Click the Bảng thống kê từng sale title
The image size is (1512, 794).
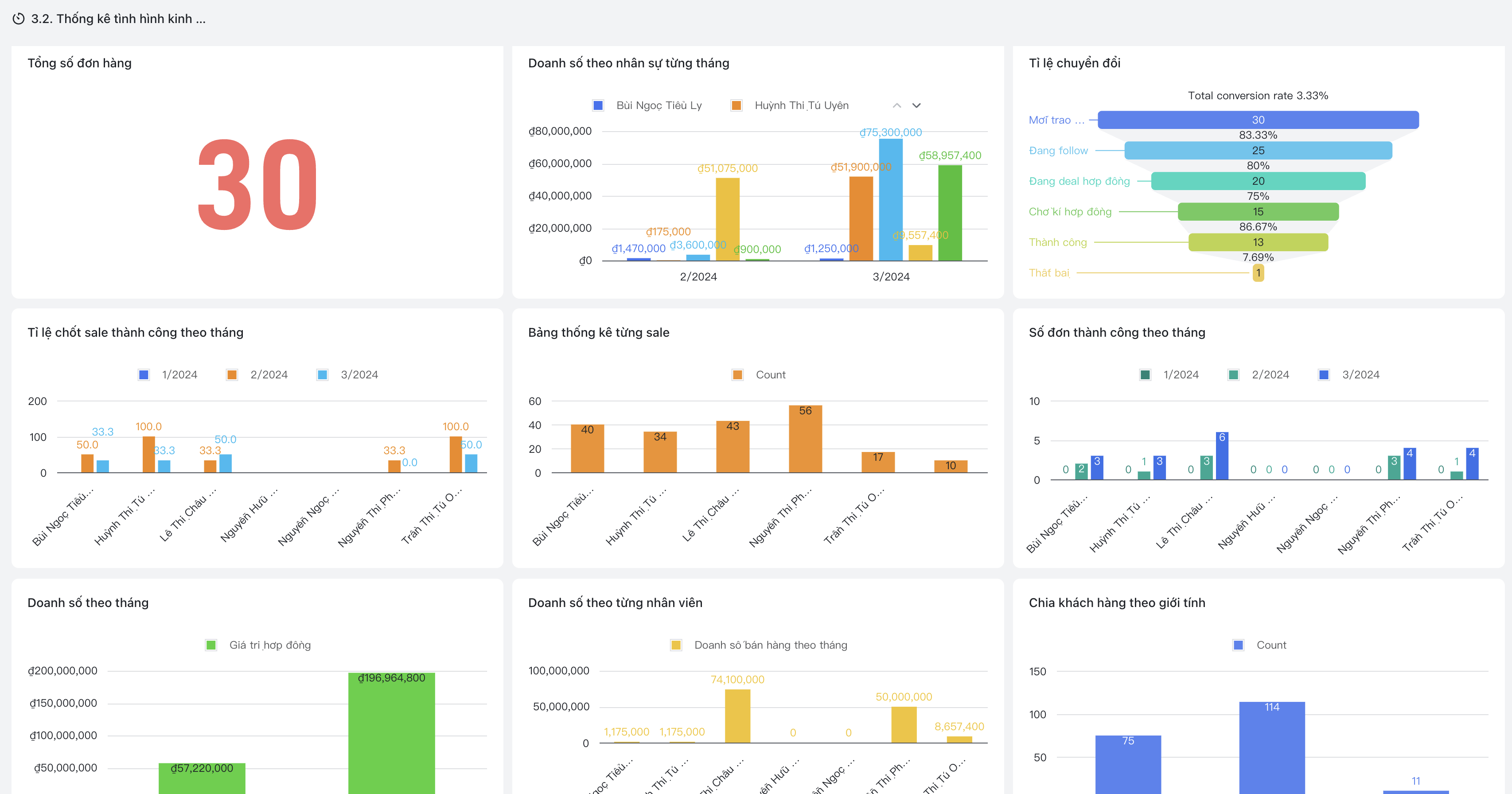(599, 332)
